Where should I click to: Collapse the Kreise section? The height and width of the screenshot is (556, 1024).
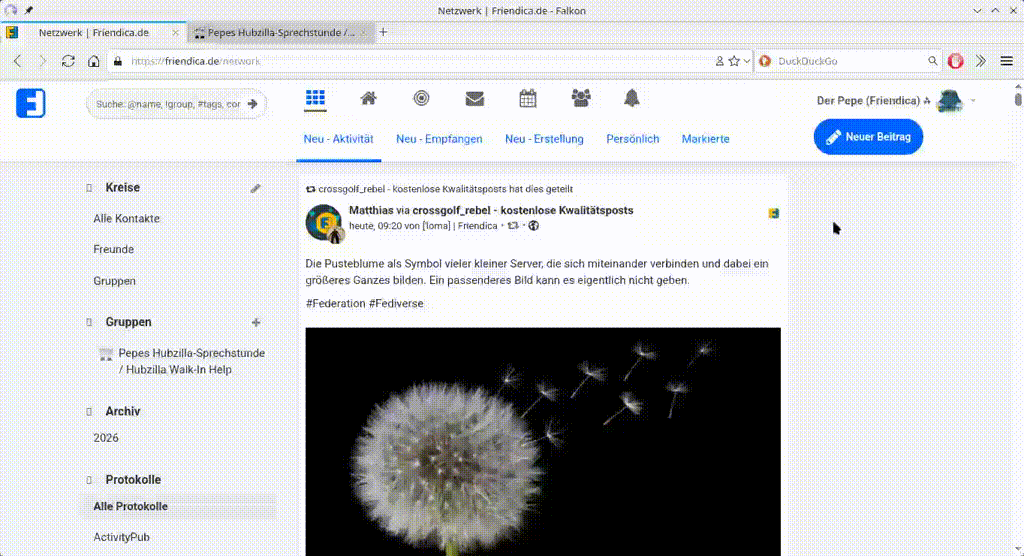click(89, 188)
